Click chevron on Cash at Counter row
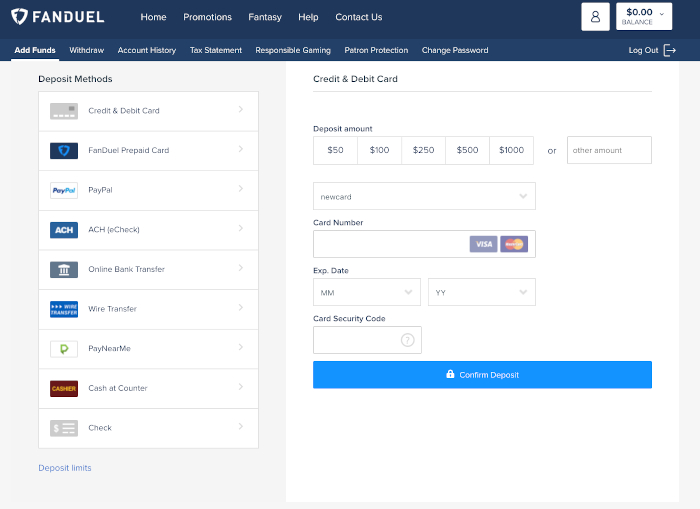700x509 pixels. pos(241,387)
